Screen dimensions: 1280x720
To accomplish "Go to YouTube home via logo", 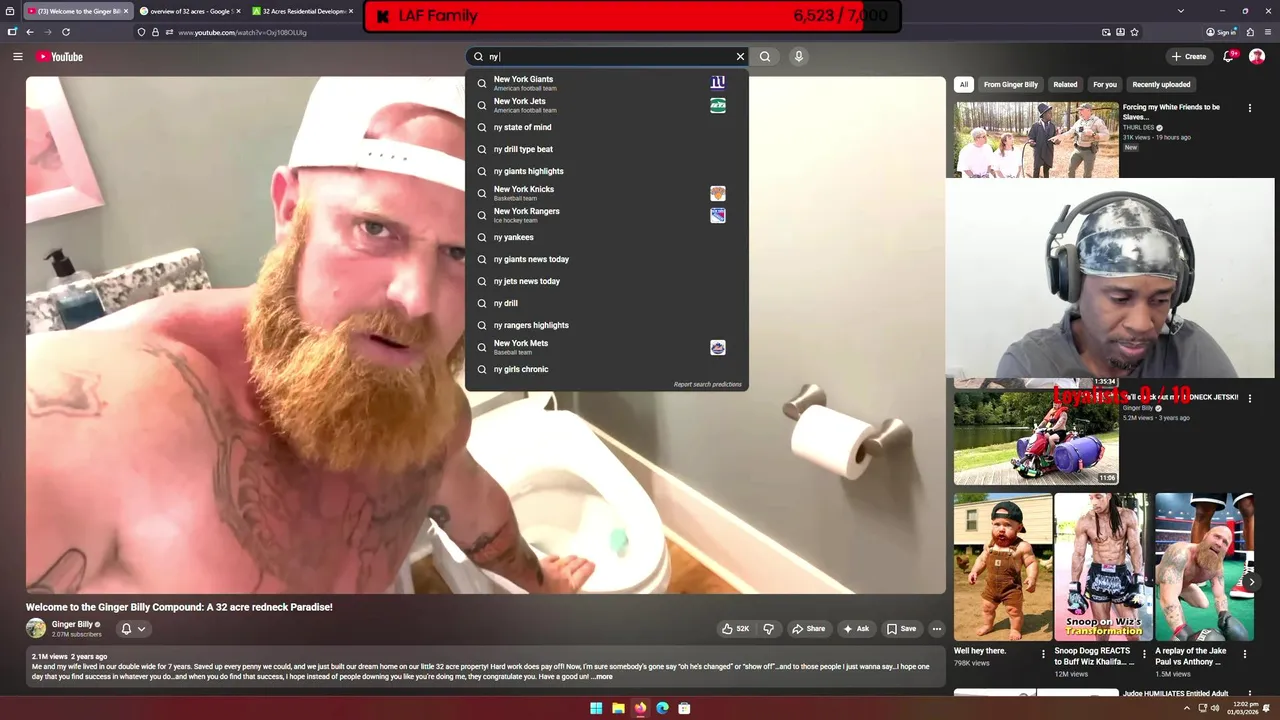I will [60, 57].
